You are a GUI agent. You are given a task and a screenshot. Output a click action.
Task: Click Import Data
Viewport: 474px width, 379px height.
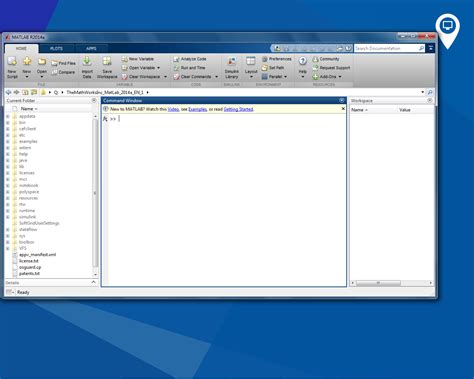point(87,68)
